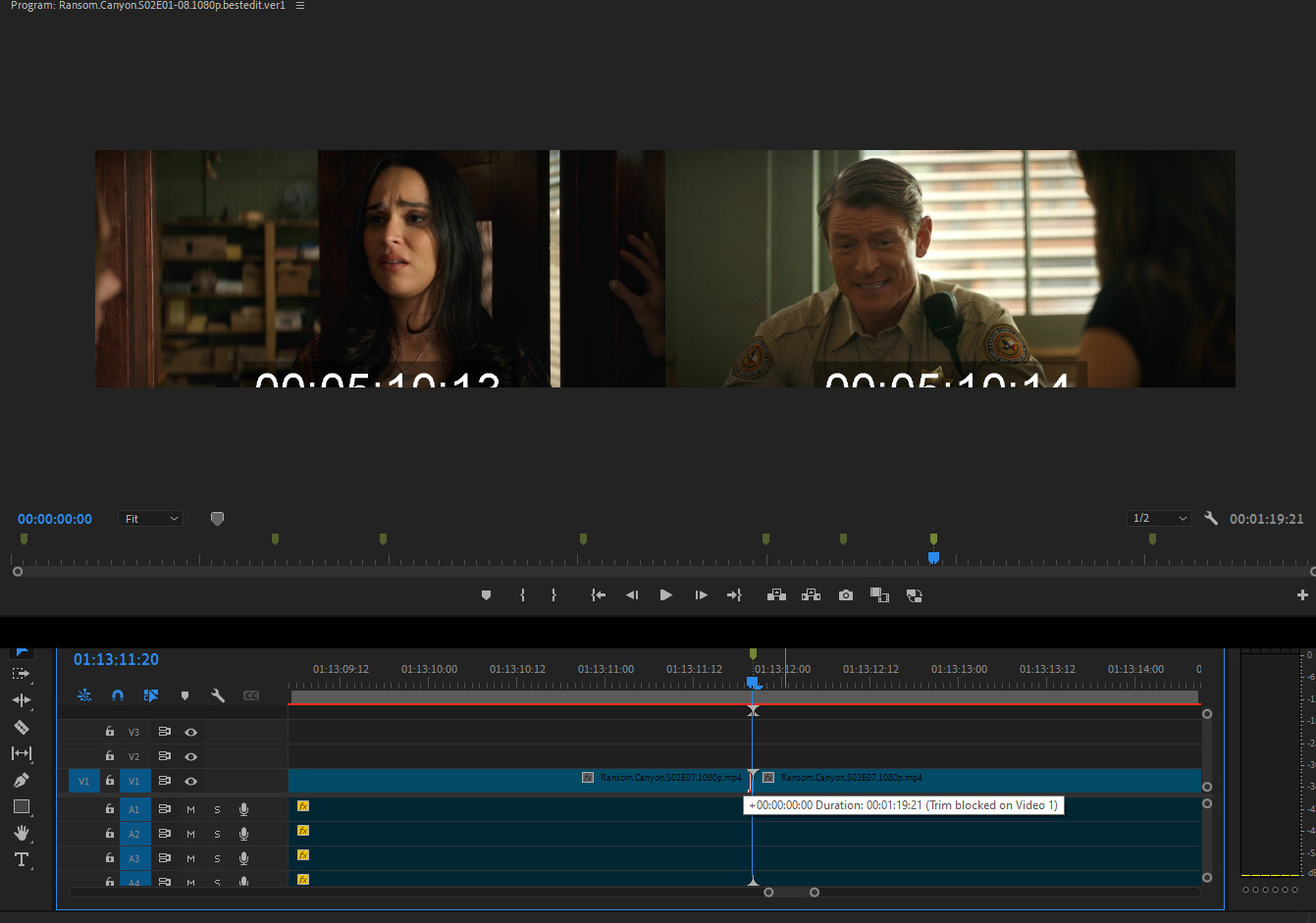Export frame with the camera icon
The width and height of the screenshot is (1316, 923).
click(845, 595)
